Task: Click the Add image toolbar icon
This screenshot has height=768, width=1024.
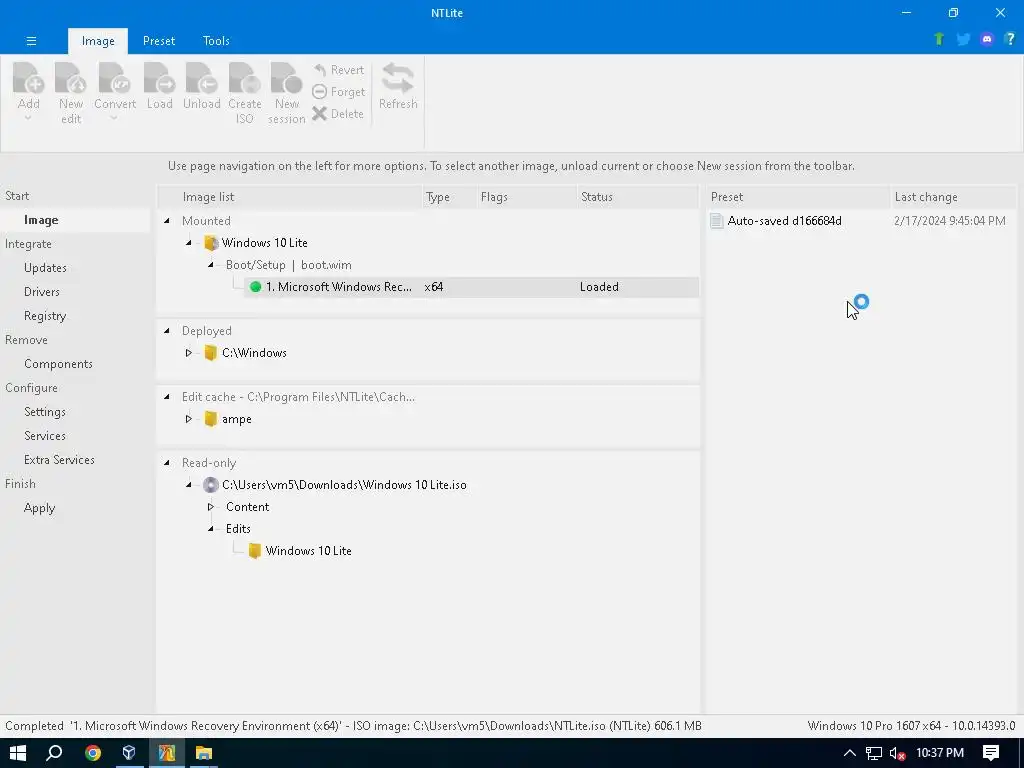Action: tap(29, 78)
